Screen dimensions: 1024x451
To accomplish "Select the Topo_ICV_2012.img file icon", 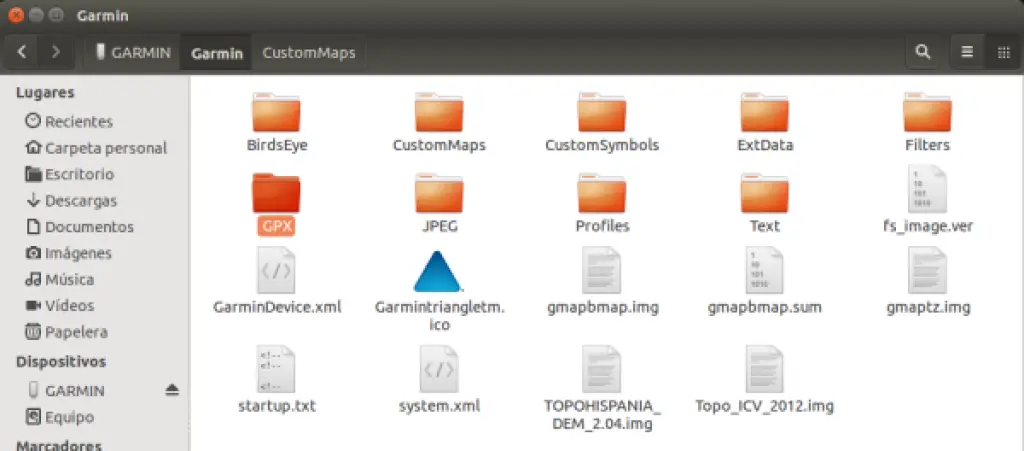I will click(764, 369).
